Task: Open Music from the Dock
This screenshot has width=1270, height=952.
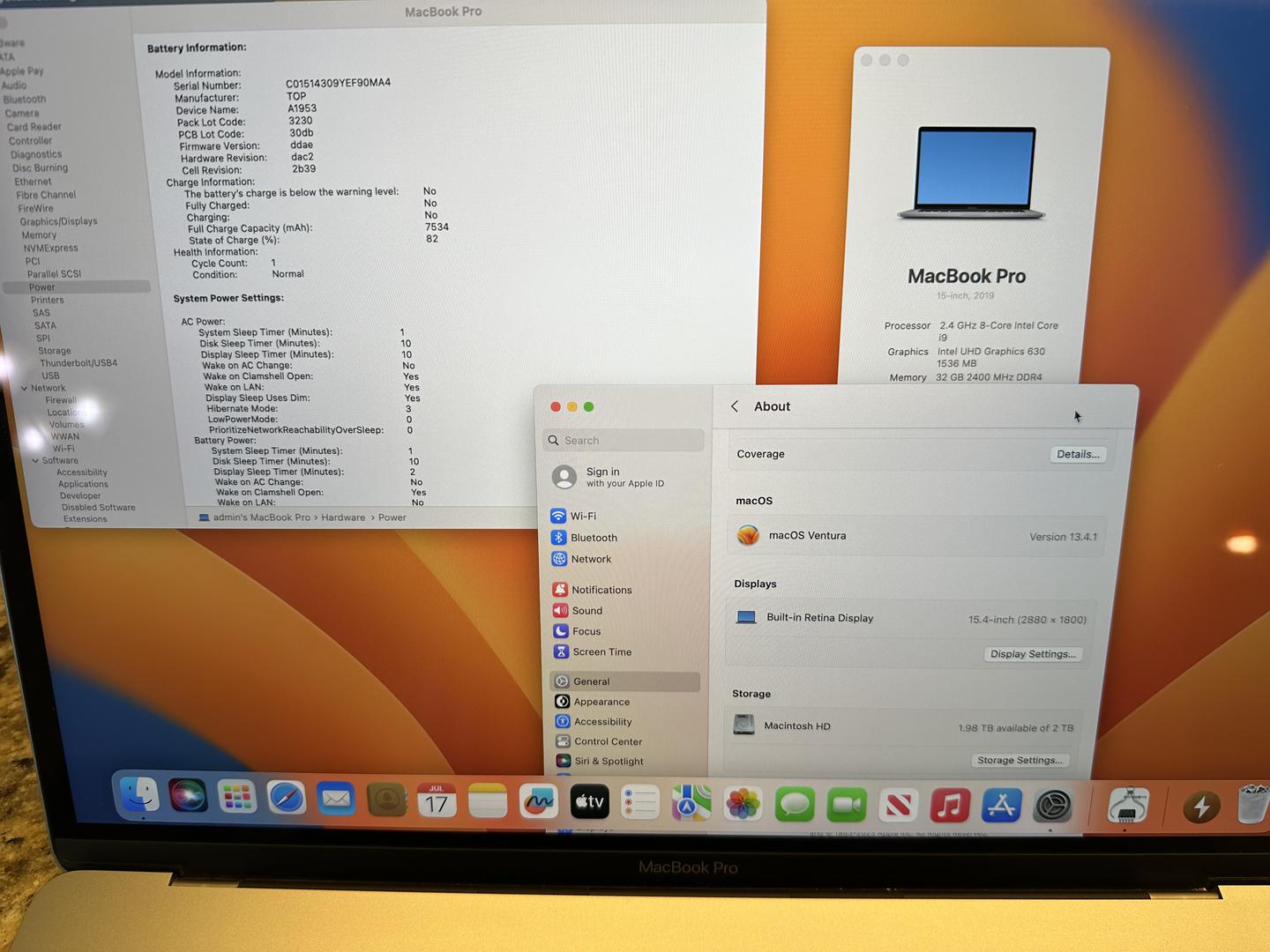Action: click(950, 806)
